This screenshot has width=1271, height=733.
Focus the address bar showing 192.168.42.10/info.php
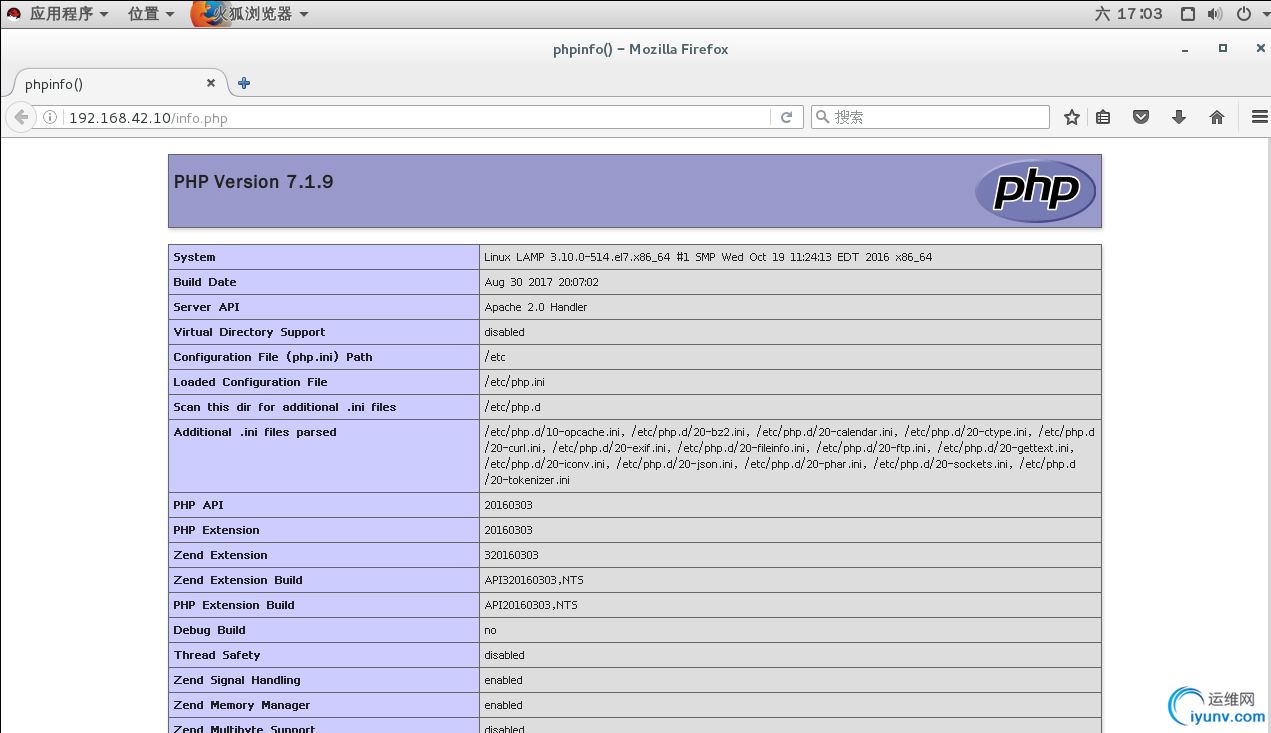point(418,118)
